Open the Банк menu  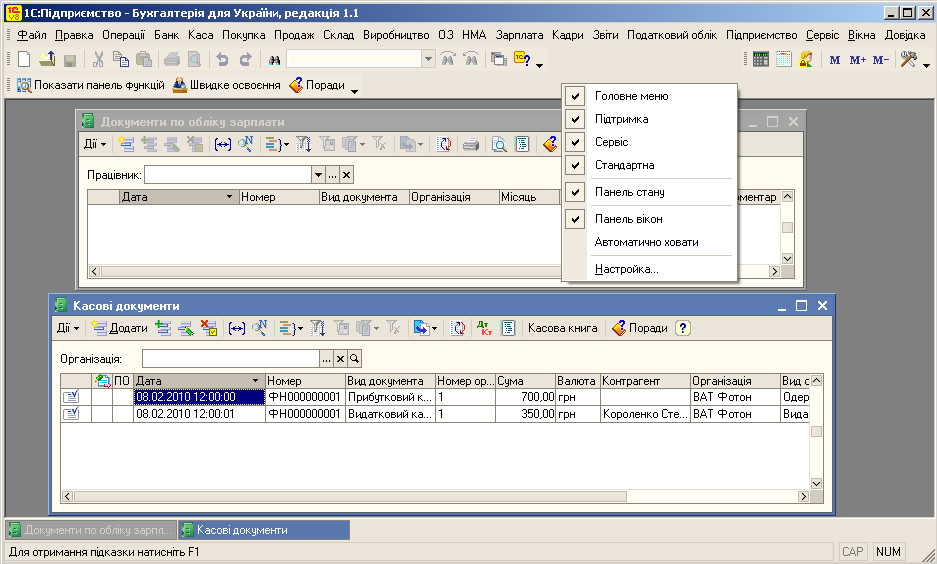(x=166, y=35)
